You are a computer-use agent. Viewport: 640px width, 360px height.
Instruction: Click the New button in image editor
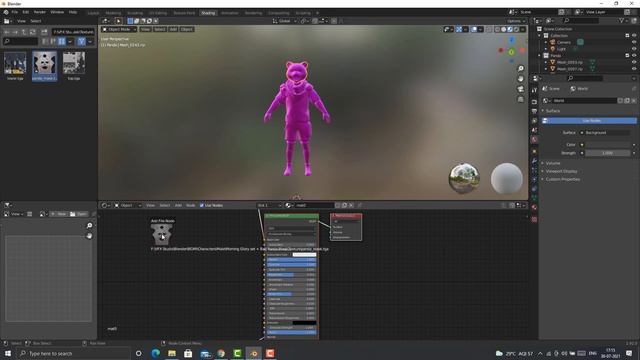(59, 214)
